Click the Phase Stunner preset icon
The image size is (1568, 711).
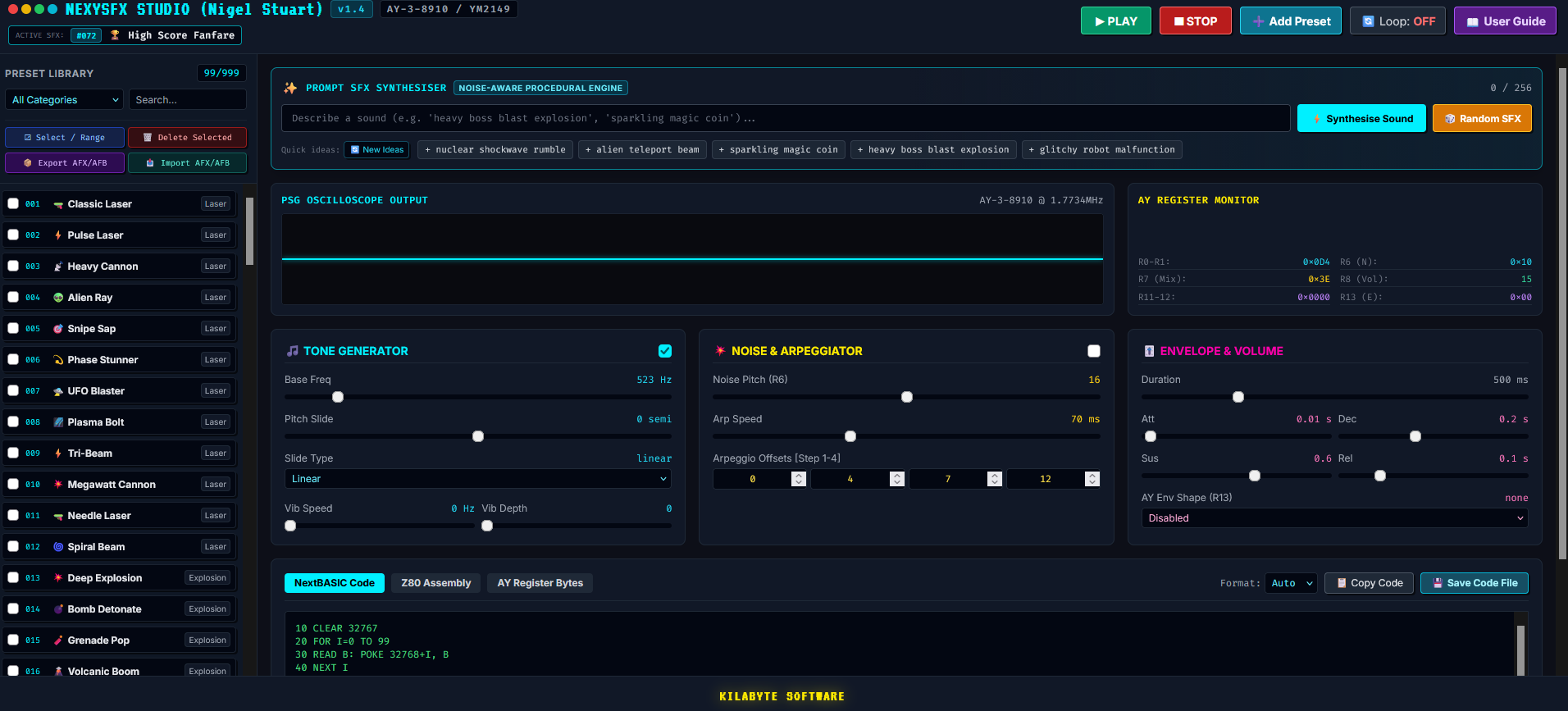[x=58, y=360]
